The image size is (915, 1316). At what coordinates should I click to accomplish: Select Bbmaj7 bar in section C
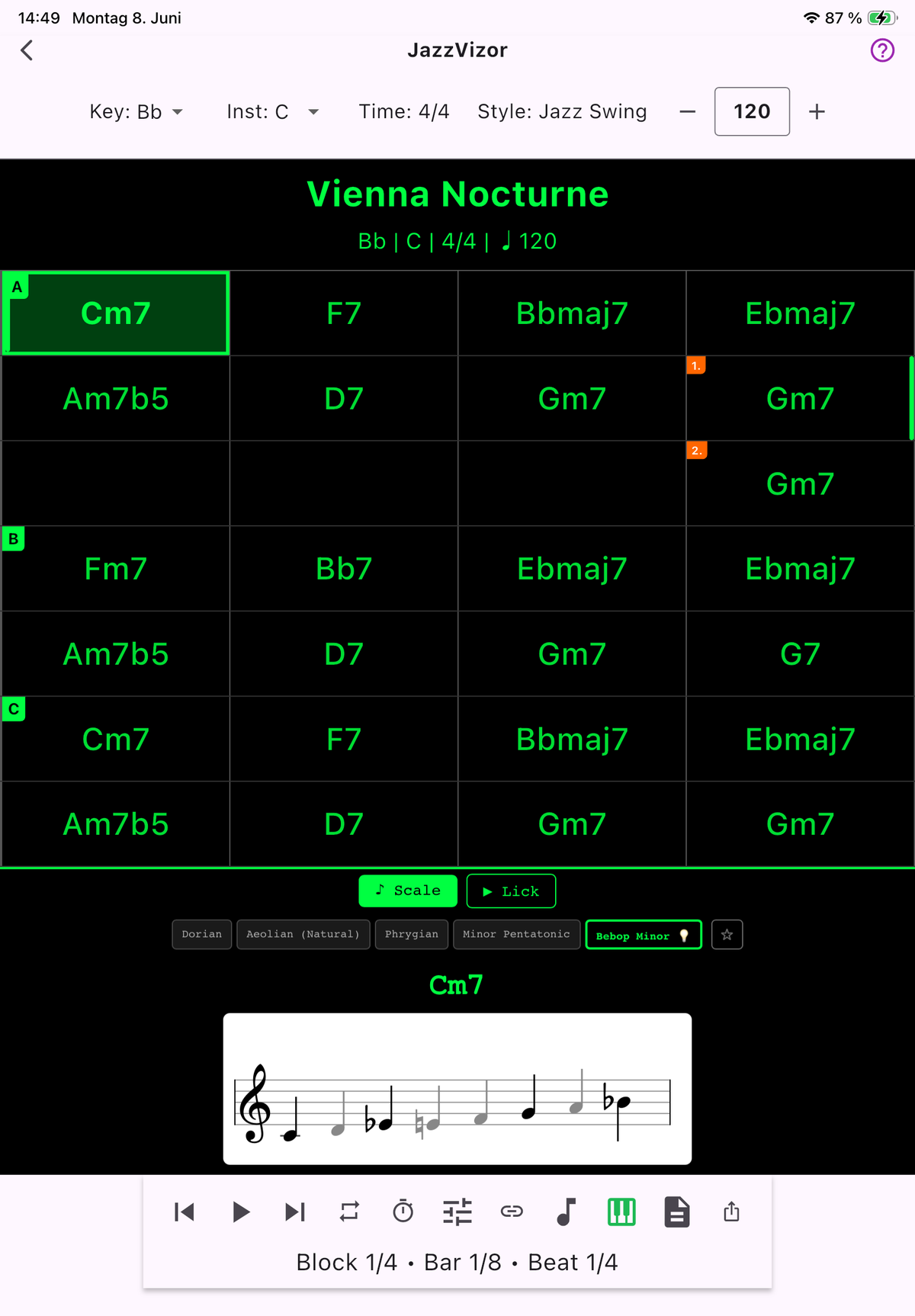tap(572, 740)
